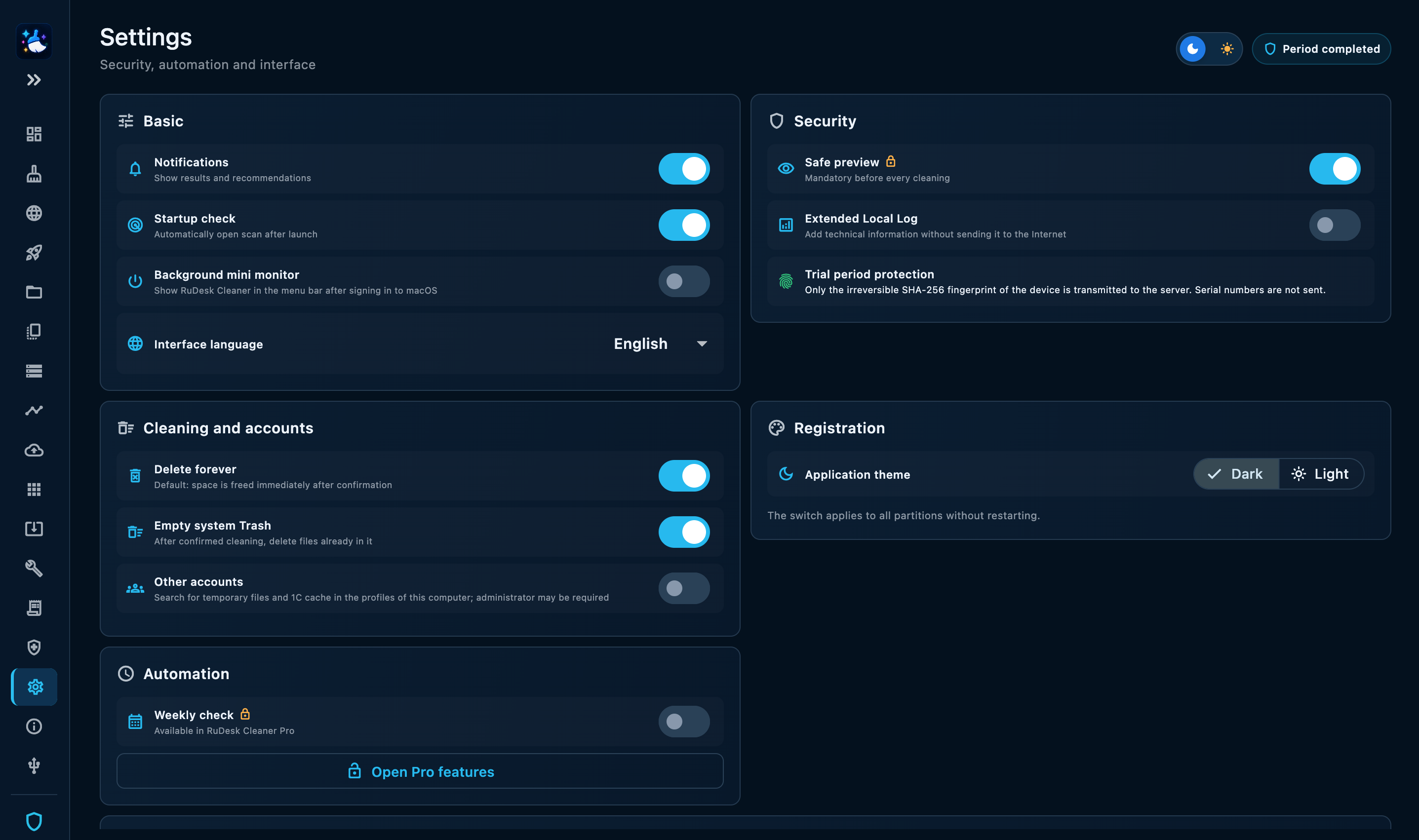The width and height of the screenshot is (1419, 840).
Task: Enable the Other accounts switch
Action: pos(683,589)
